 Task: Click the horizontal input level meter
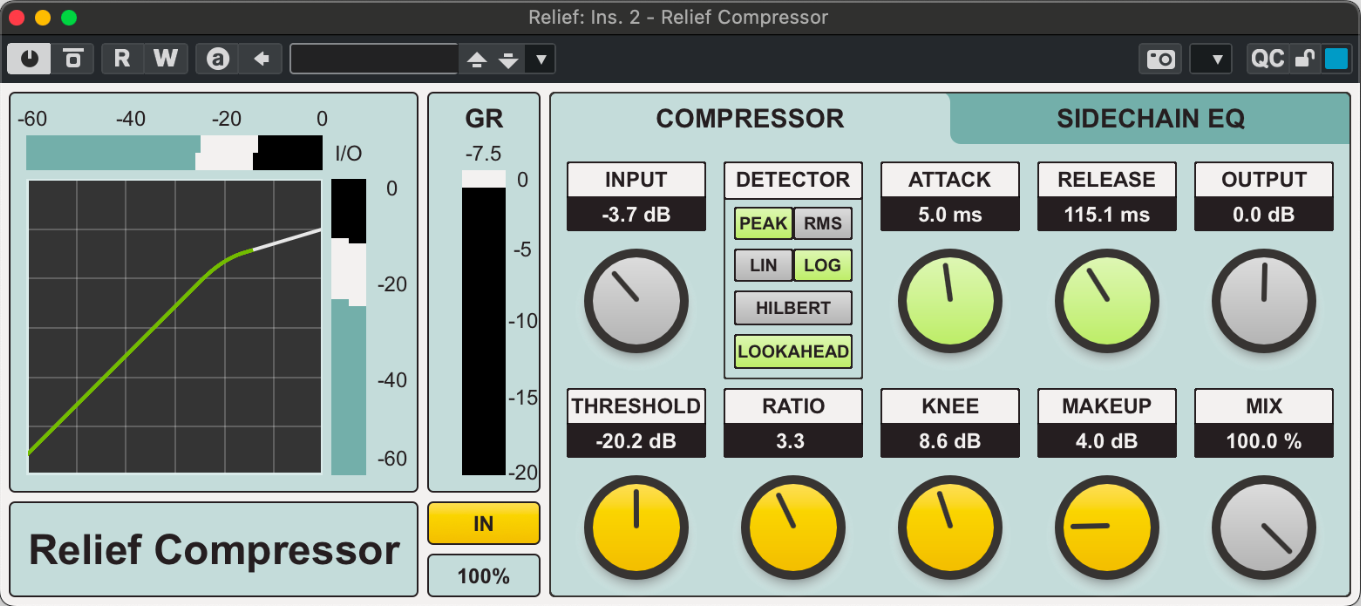(174, 153)
